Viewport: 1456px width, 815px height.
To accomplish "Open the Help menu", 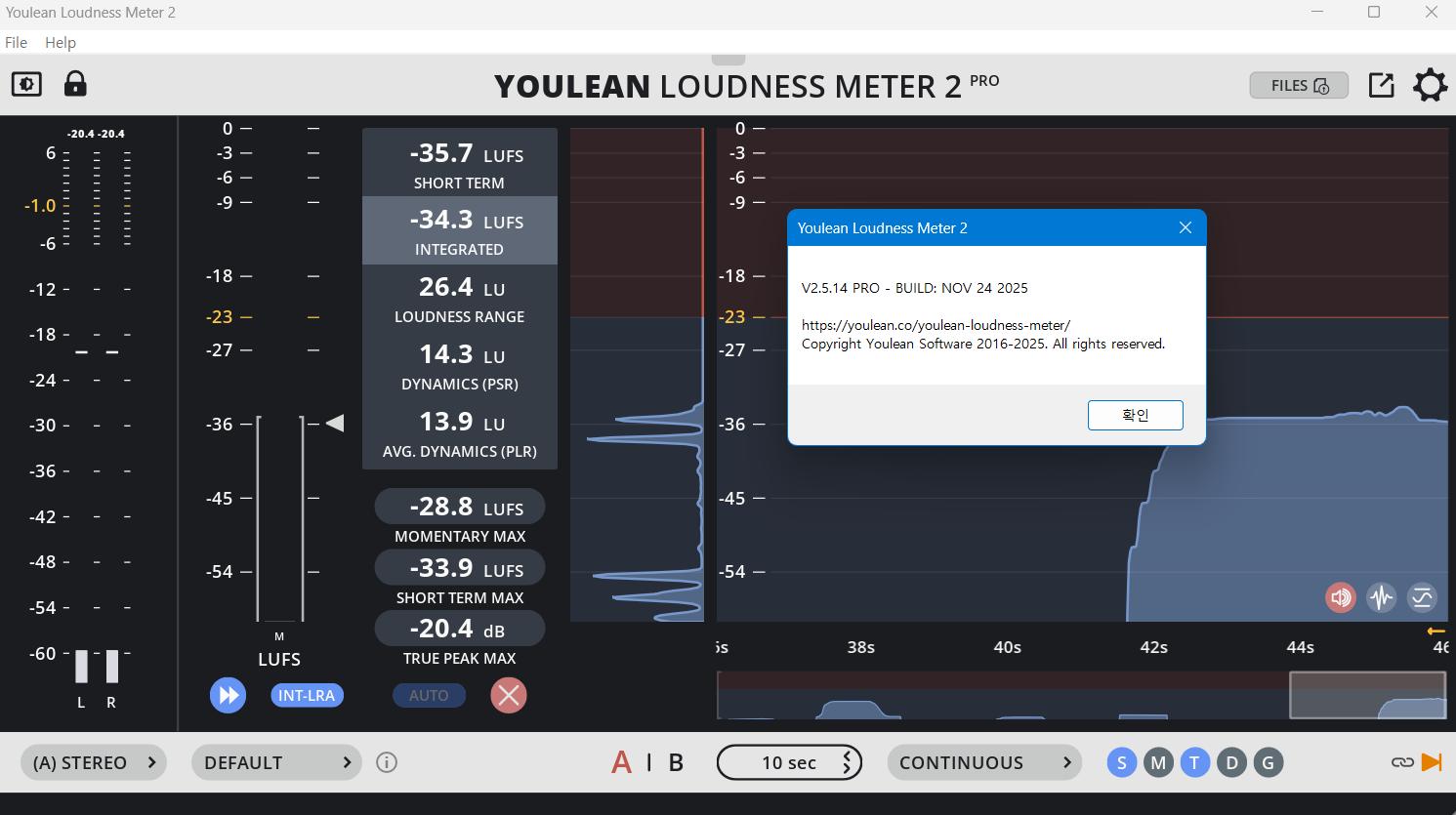I will pos(60,42).
